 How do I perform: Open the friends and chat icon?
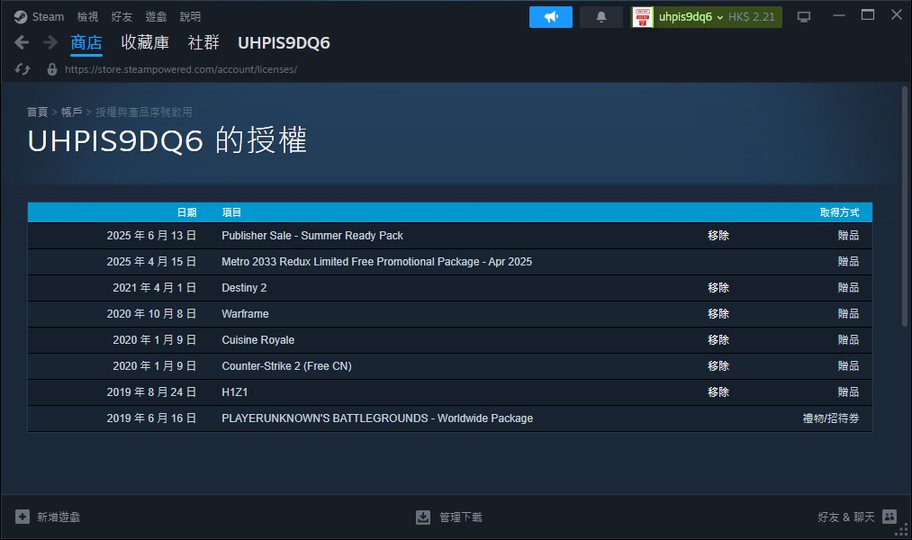pyautogui.click(x=890, y=517)
